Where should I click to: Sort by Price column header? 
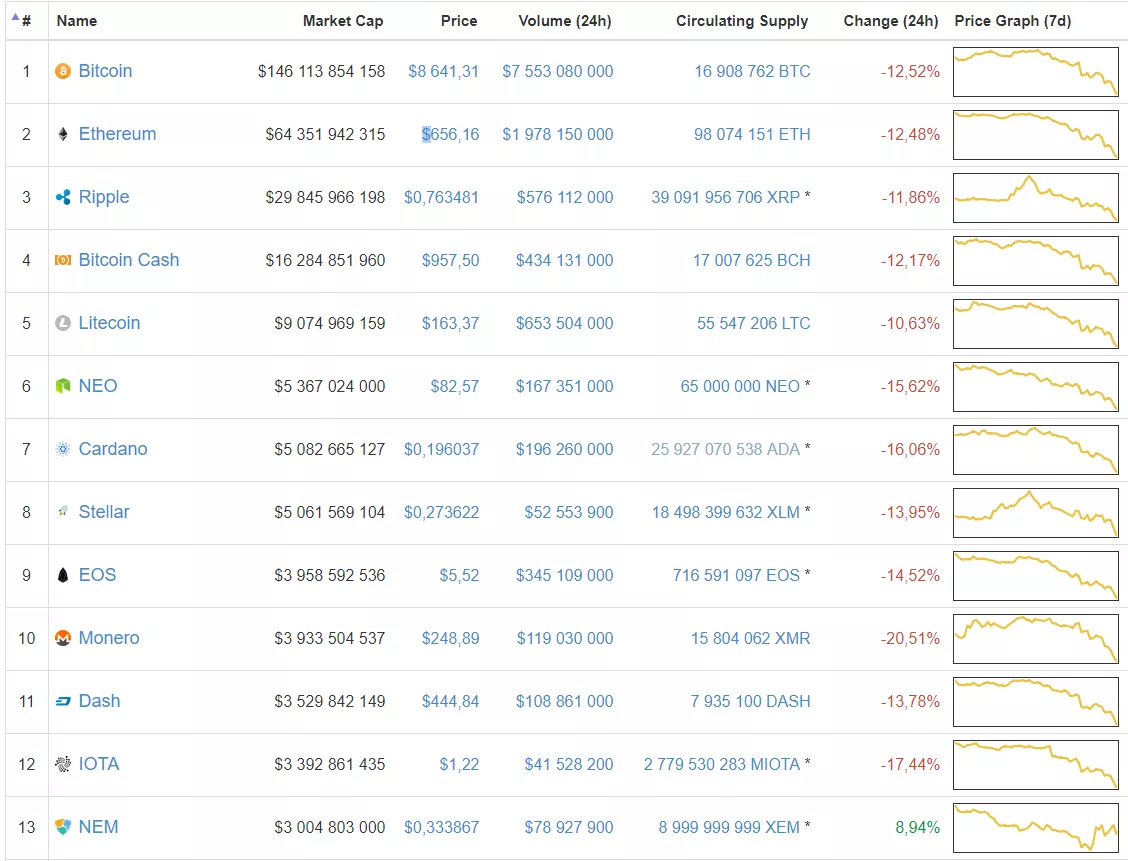tap(459, 21)
